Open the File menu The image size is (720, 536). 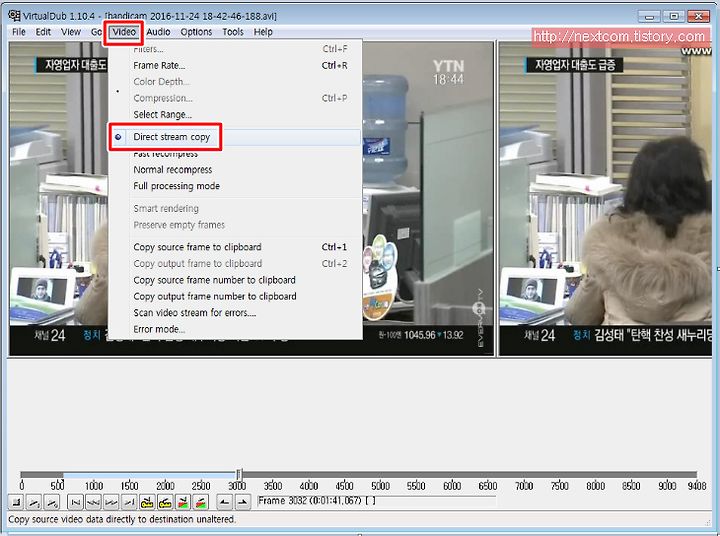pyautogui.click(x=19, y=32)
